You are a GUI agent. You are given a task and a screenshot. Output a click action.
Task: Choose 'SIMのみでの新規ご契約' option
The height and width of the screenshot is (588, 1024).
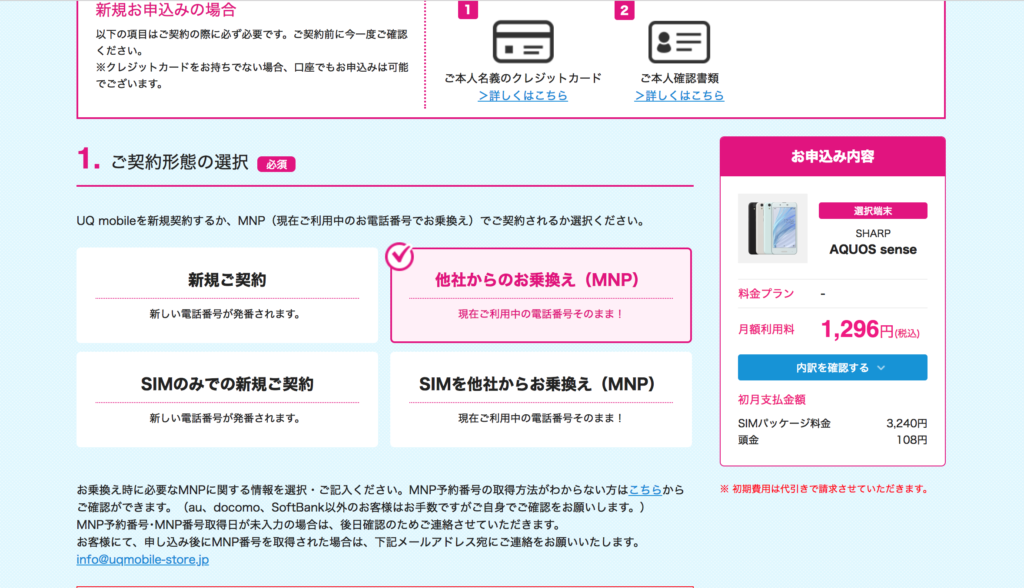(227, 399)
